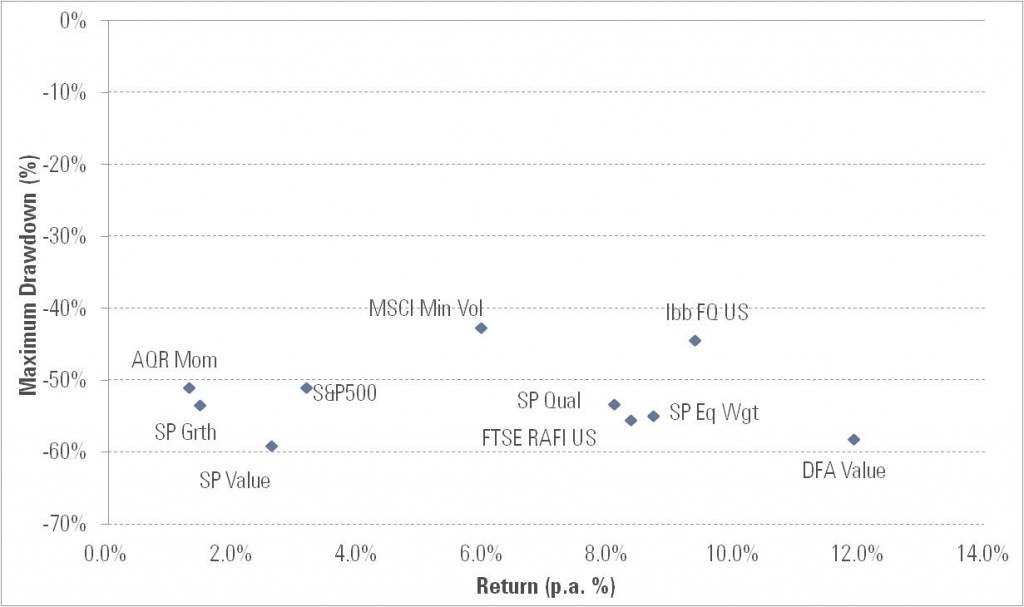Select the S&P500 data point marker
1024x607 pixels.
[x=307, y=388]
